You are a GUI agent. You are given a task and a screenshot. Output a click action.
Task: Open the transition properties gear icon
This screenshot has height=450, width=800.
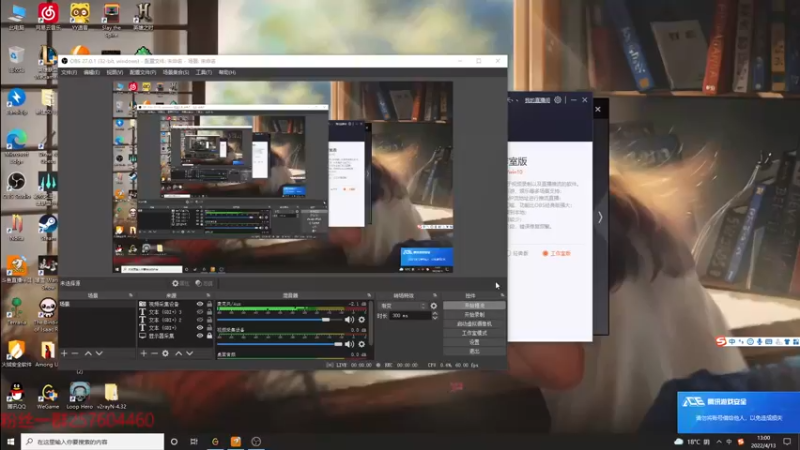[434, 306]
